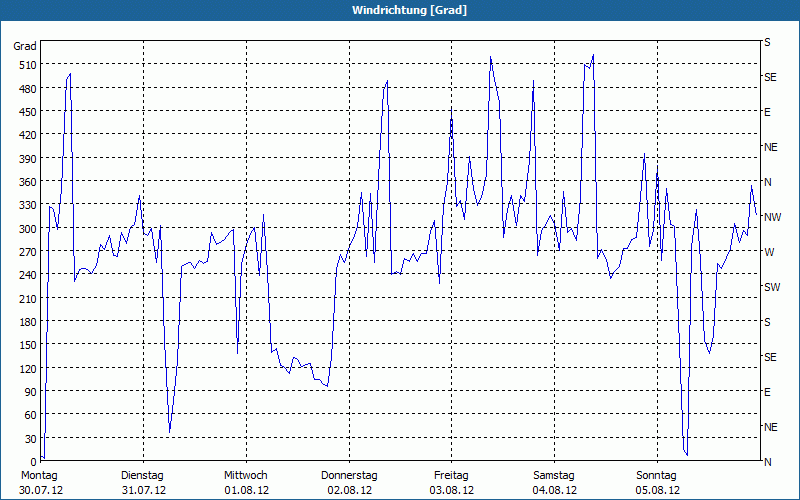
Task: Click the Sonntag 05.08.12 date label
Action: point(657,483)
